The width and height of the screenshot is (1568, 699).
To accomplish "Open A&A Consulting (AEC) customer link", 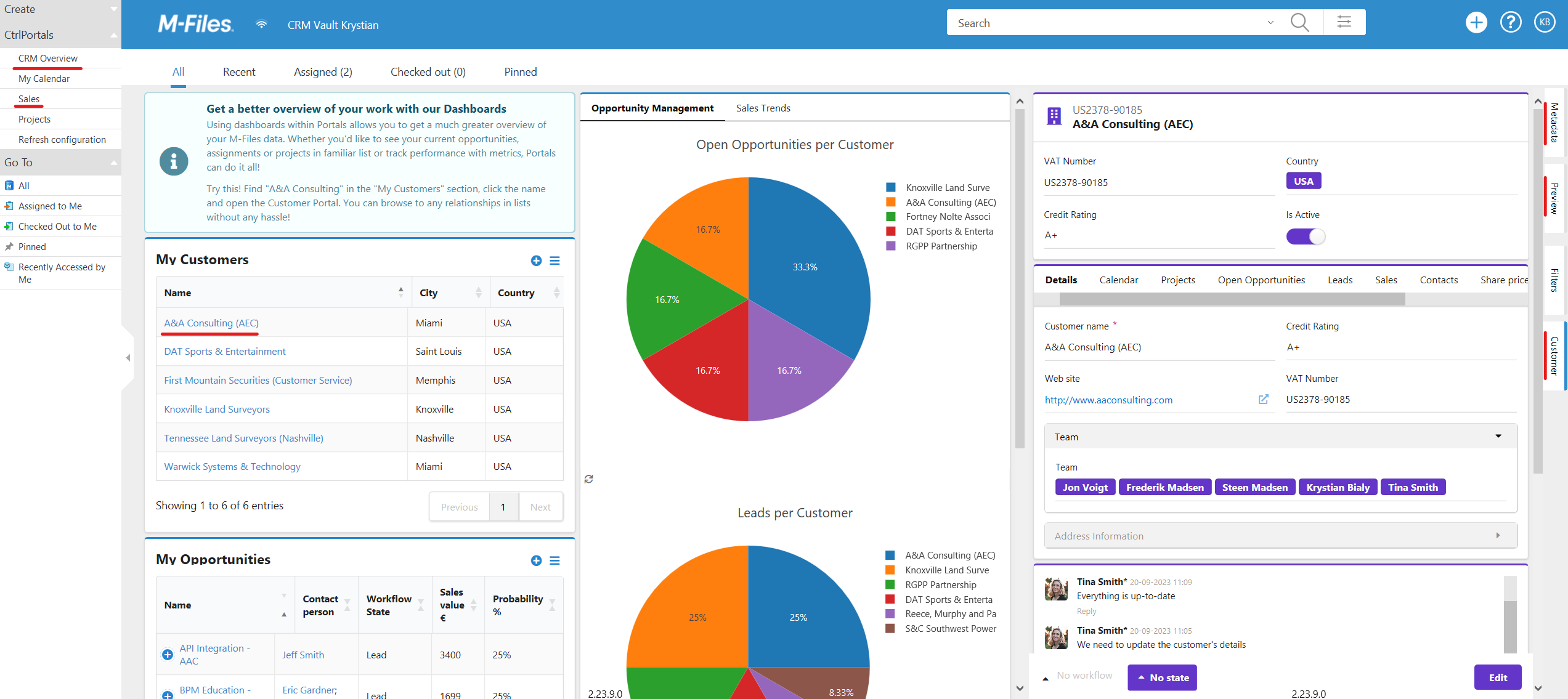I will coord(211,323).
